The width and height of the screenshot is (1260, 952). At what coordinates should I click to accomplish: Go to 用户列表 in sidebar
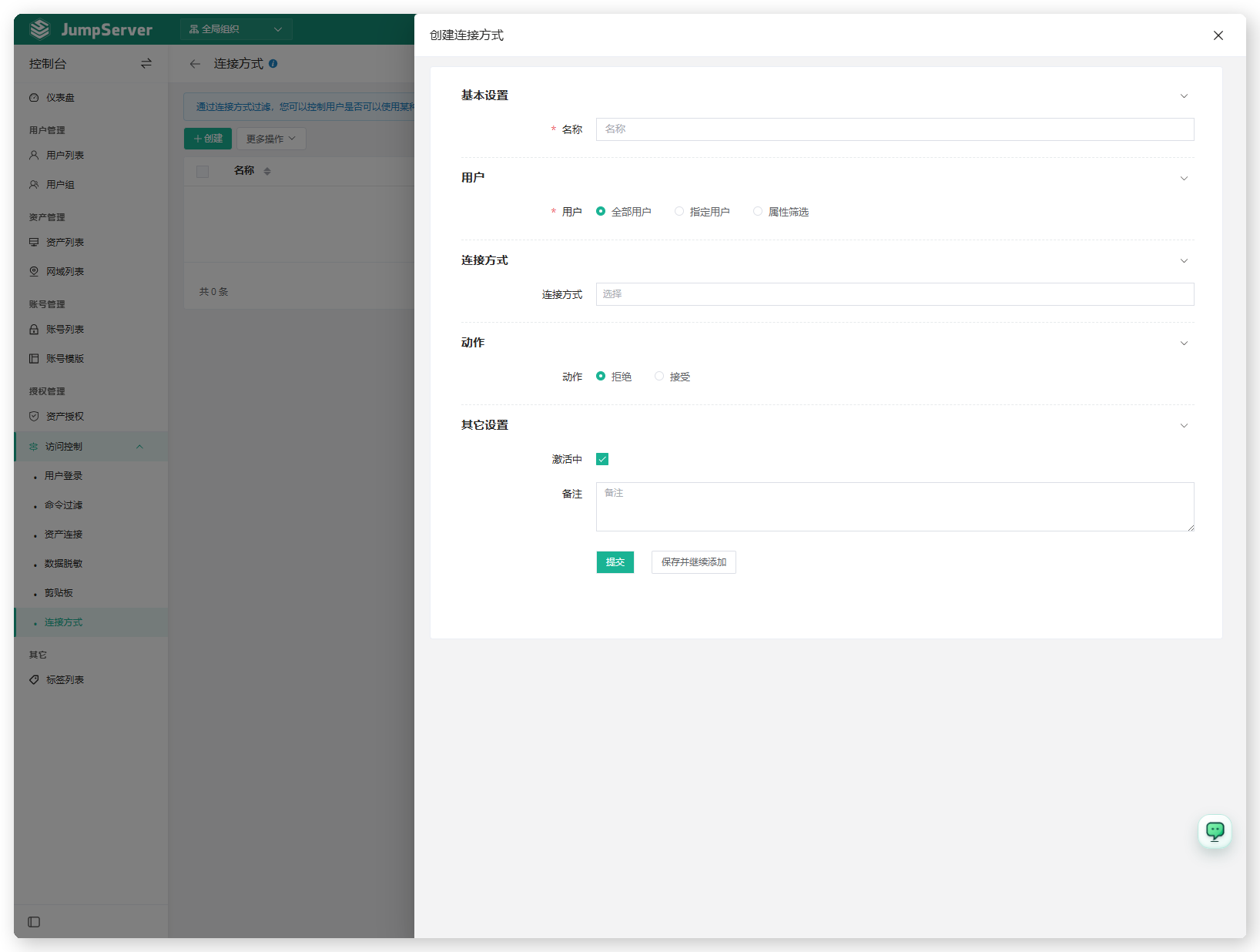91,156
